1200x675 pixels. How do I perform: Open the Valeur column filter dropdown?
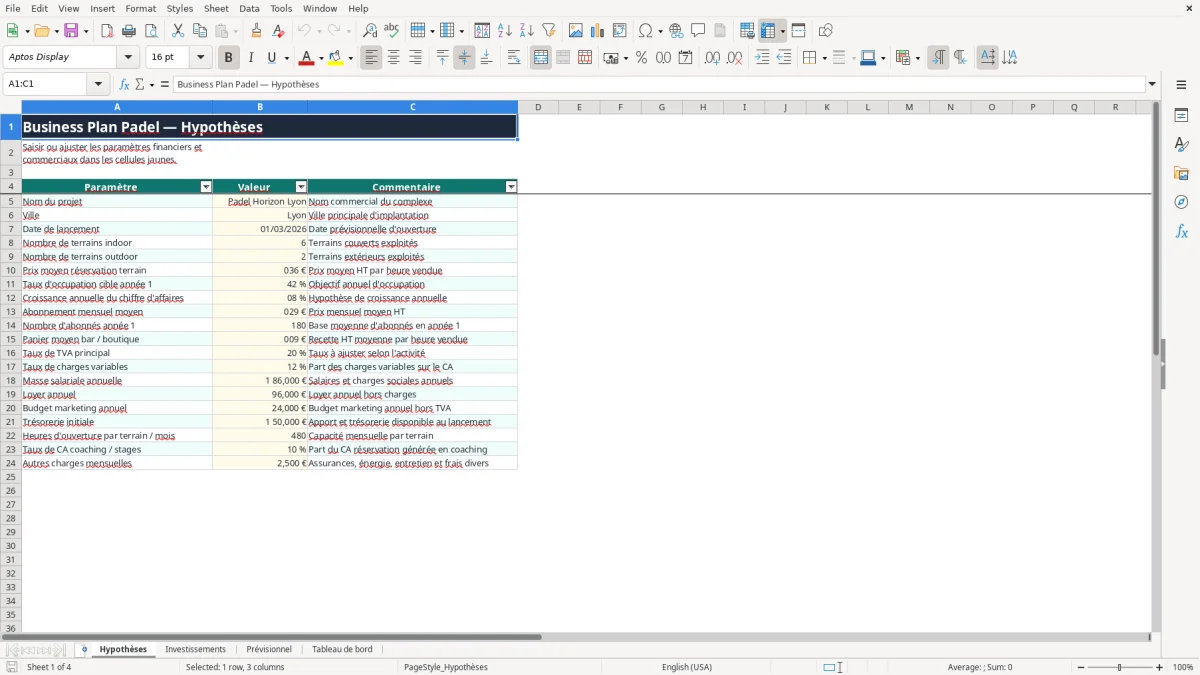pyautogui.click(x=301, y=187)
